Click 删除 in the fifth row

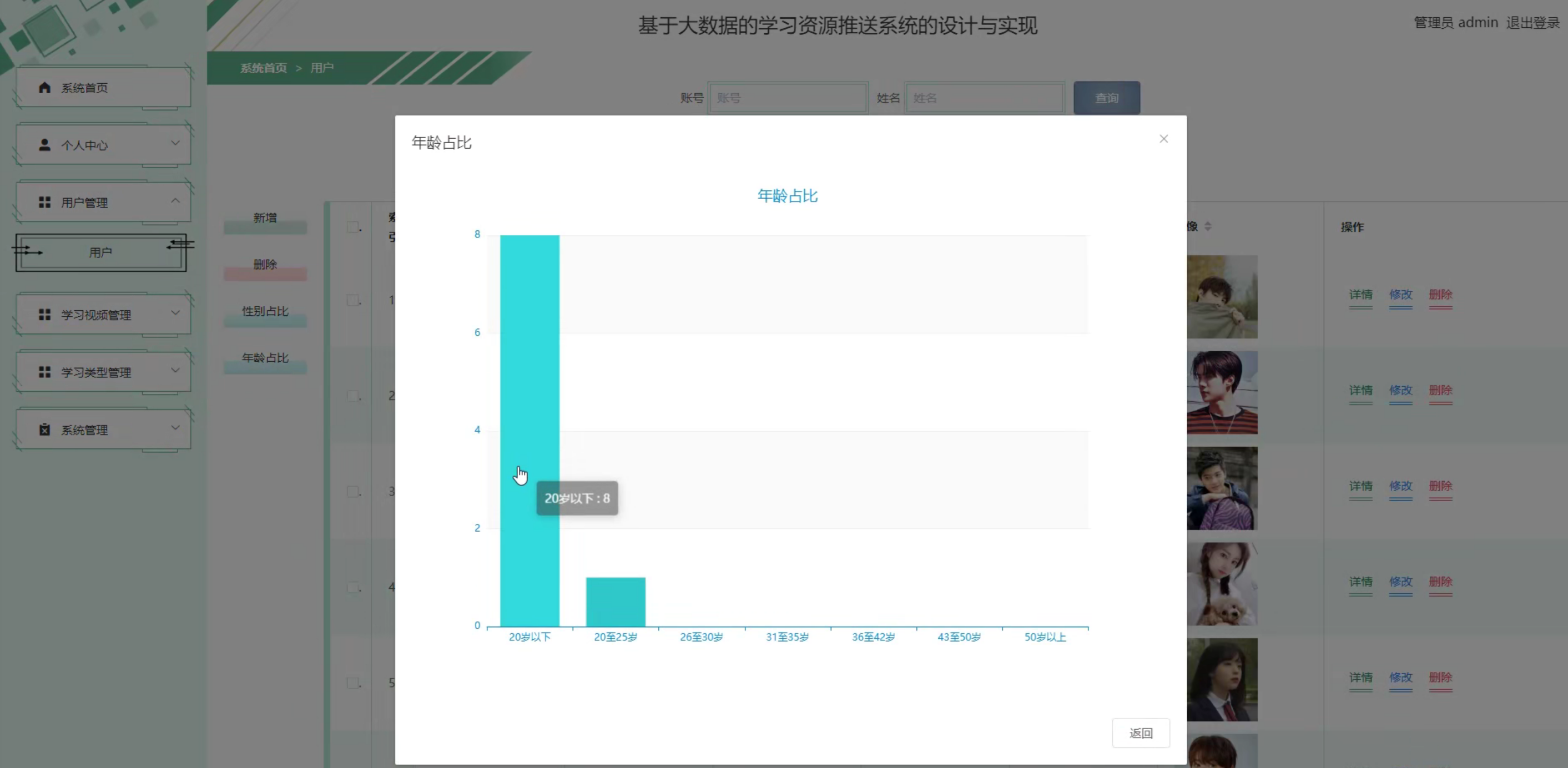1440,678
